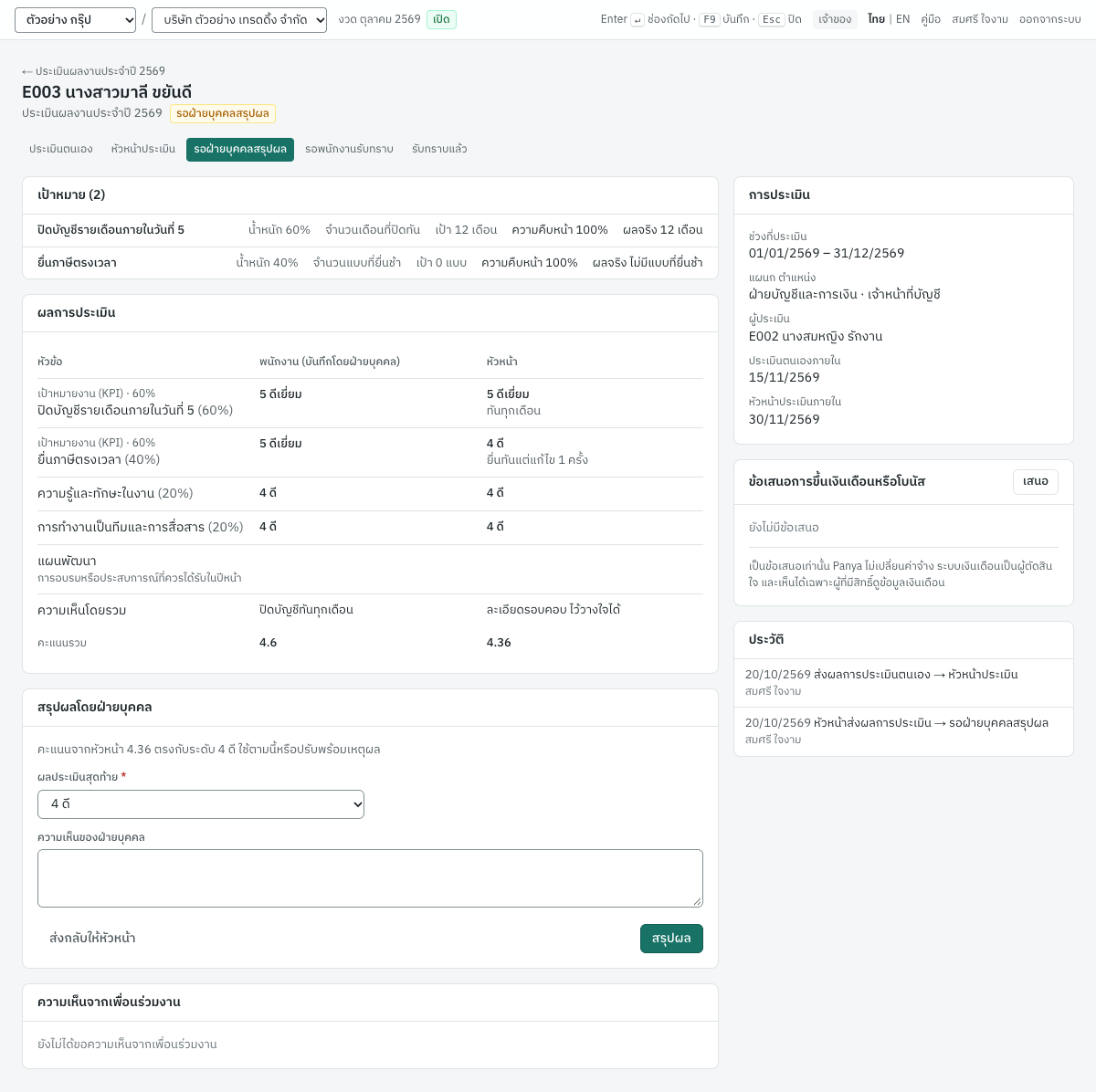Click the evaluator name E002 นางสมหญิง รักงาน
1096x1092 pixels.
tap(816, 337)
